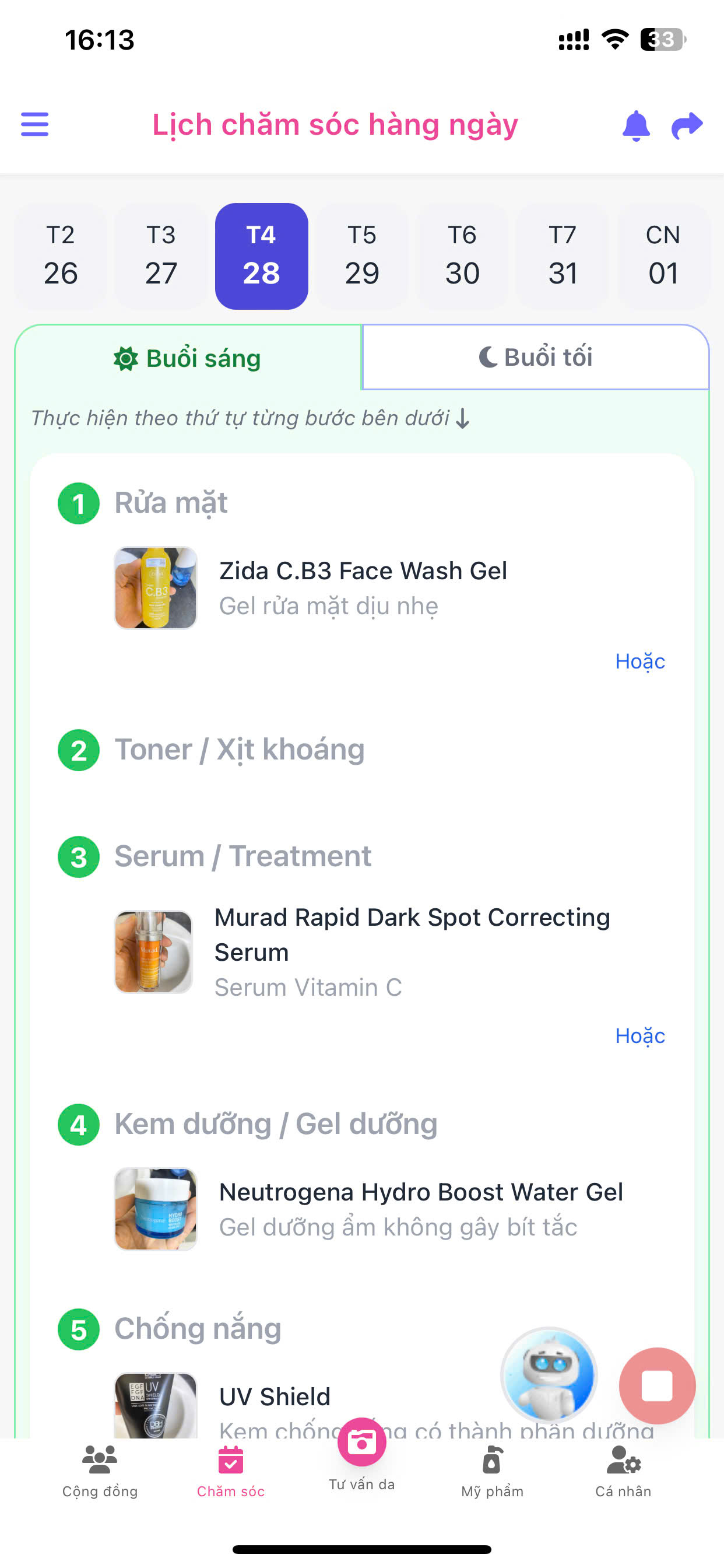Tap the red stop button
Screen dimensions: 724x1568
[x=657, y=1385]
